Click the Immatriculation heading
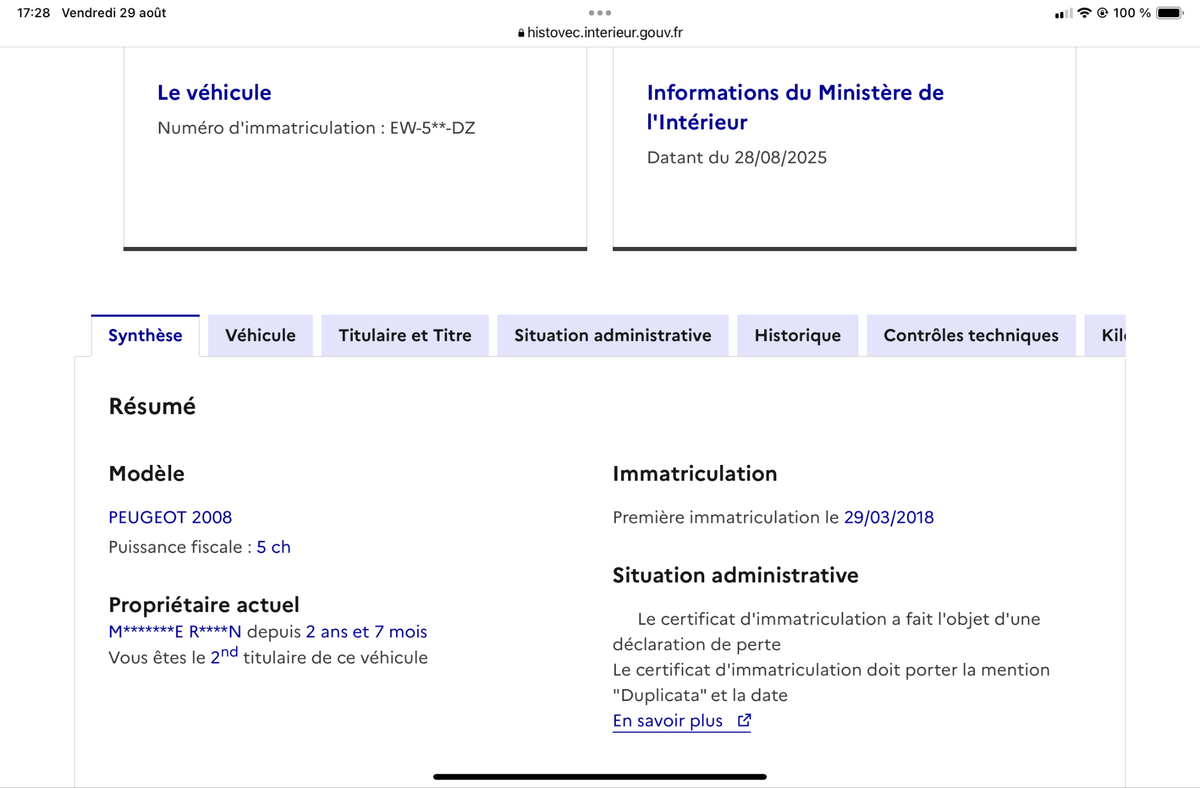Image resolution: width=1200 pixels, height=788 pixels. pos(695,474)
